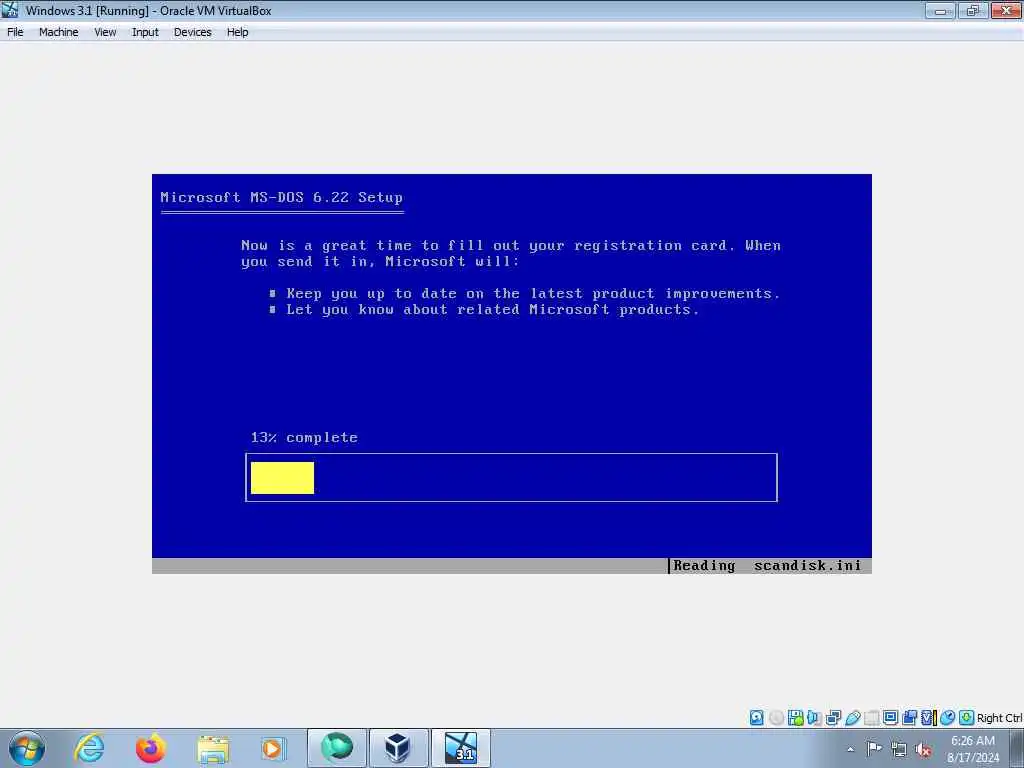The width and height of the screenshot is (1024, 768).
Task: Open Windows Explorer folder icon in taskbar
Action: pyautogui.click(x=213, y=749)
